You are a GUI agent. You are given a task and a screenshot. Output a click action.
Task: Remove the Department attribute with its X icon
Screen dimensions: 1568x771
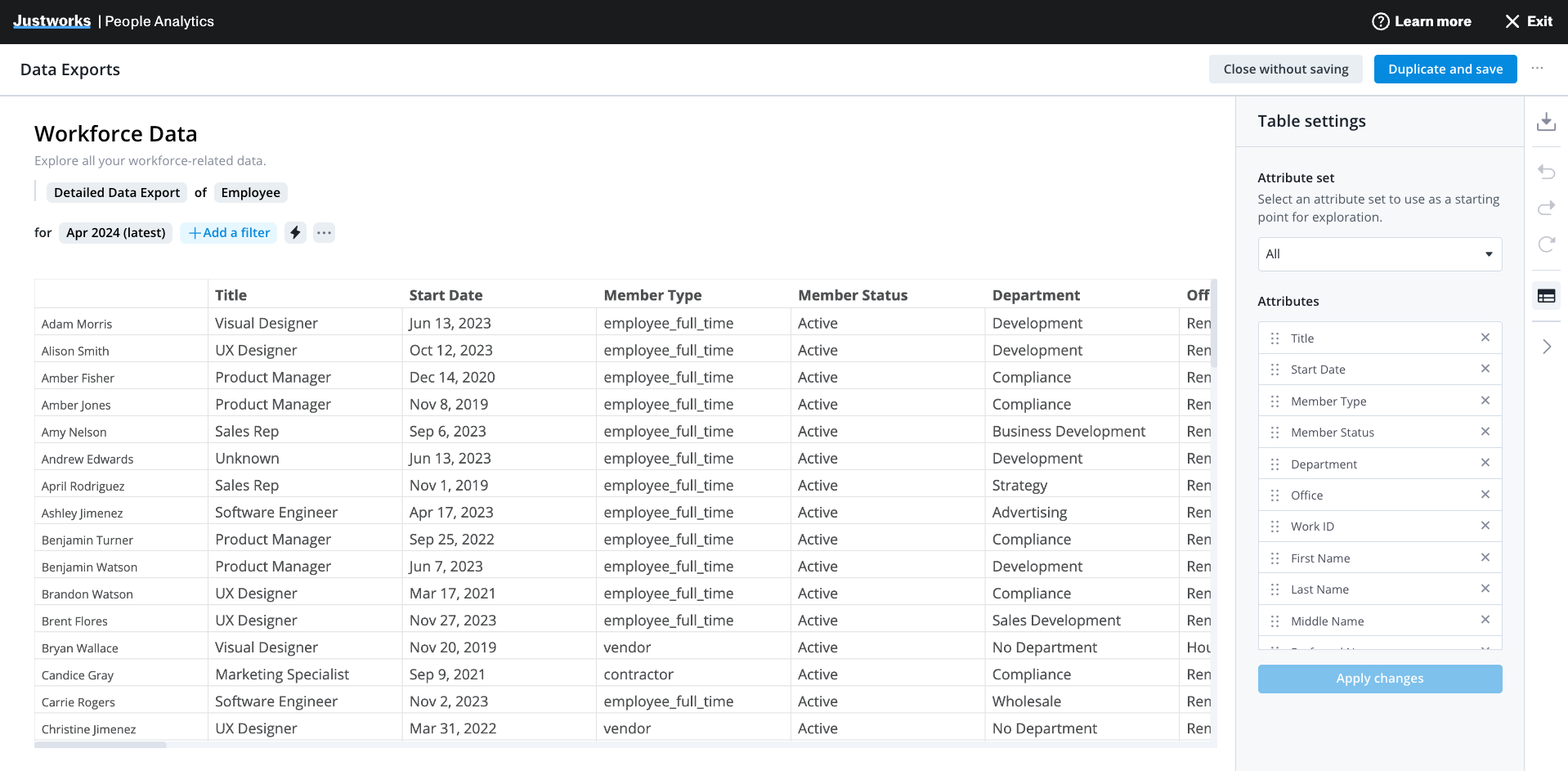[x=1485, y=463]
